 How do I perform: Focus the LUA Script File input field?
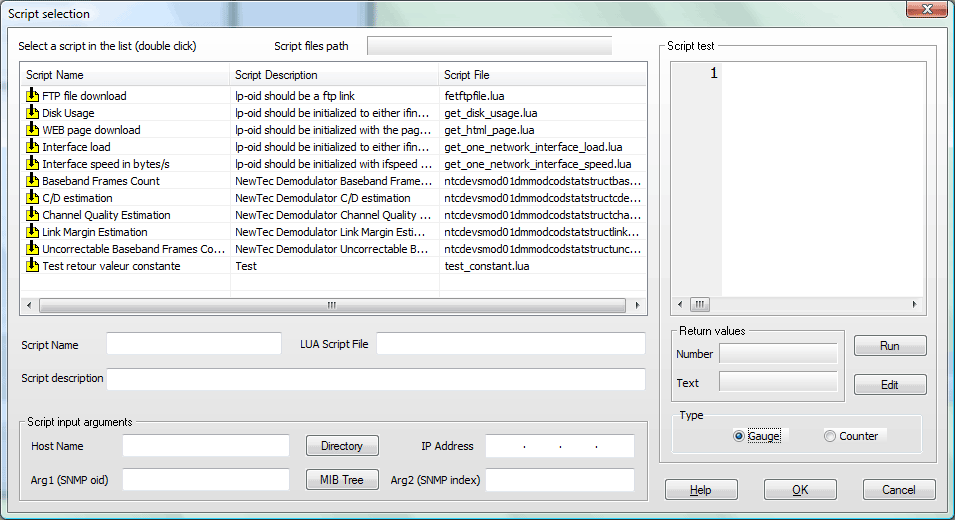(510, 343)
